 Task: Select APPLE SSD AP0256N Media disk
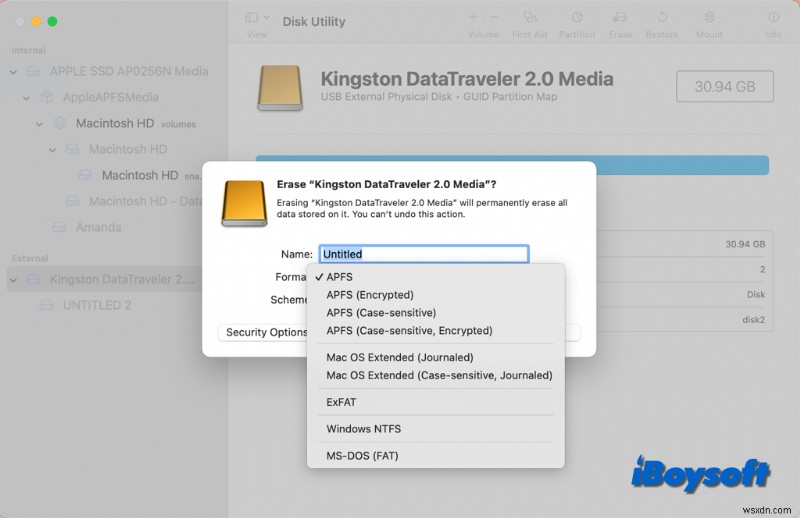pos(129,71)
